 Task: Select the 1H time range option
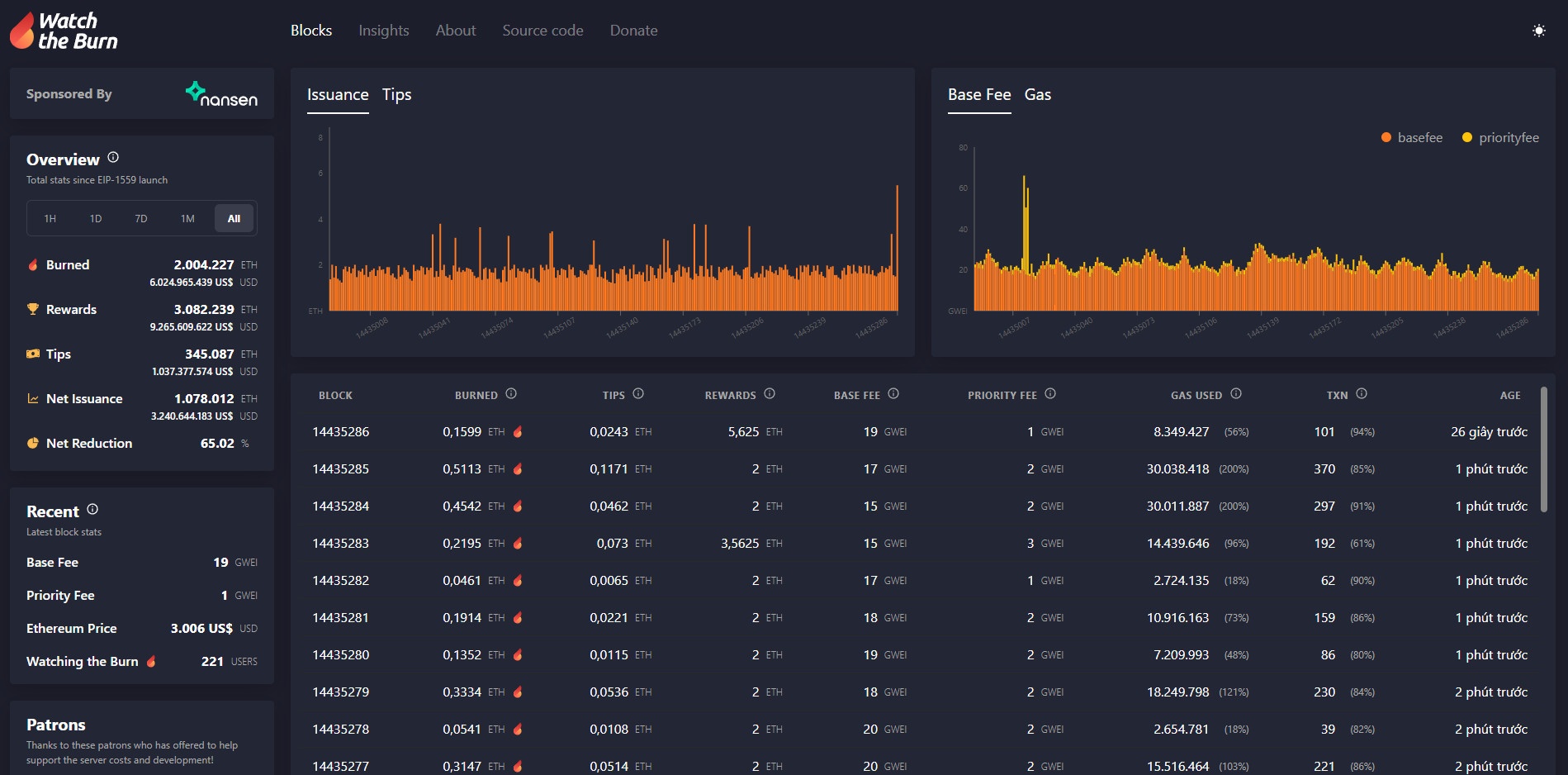coord(50,218)
